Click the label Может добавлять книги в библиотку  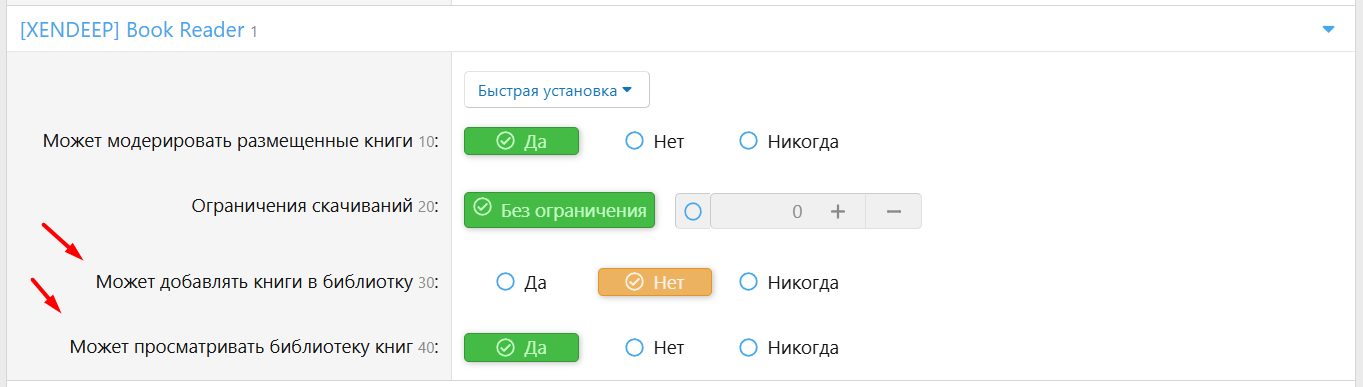(x=255, y=282)
